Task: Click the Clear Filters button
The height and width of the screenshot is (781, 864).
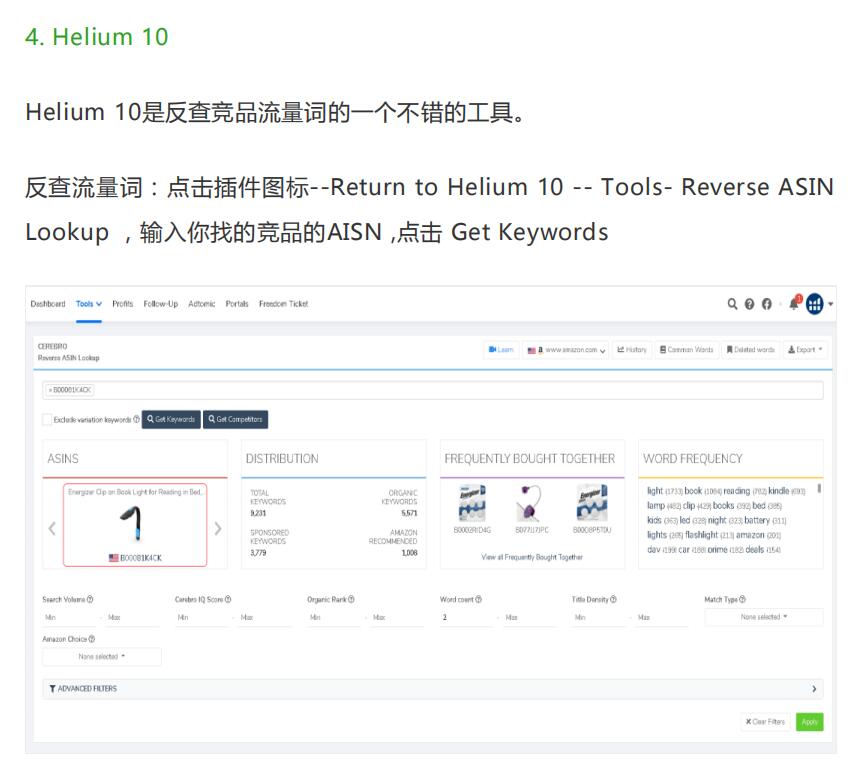Action: pyautogui.click(x=765, y=721)
